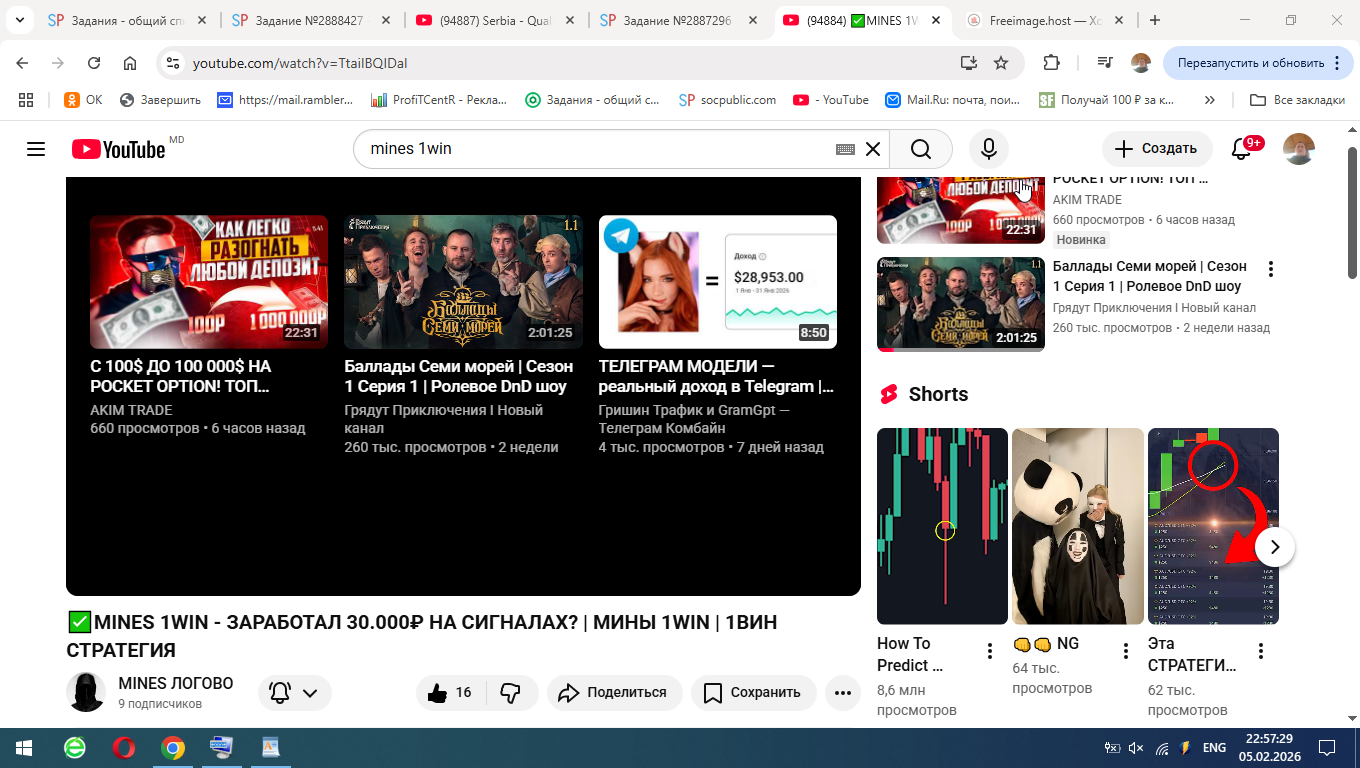This screenshot has width=1360, height=768.
Task: Clear the search field with X icon
Action: tap(873, 149)
